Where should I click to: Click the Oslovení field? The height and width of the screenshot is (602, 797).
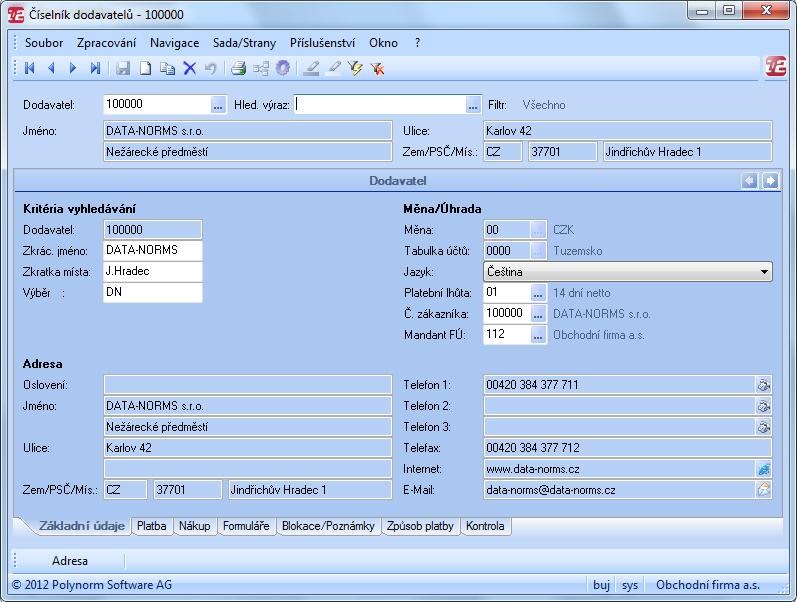coord(248,385)
